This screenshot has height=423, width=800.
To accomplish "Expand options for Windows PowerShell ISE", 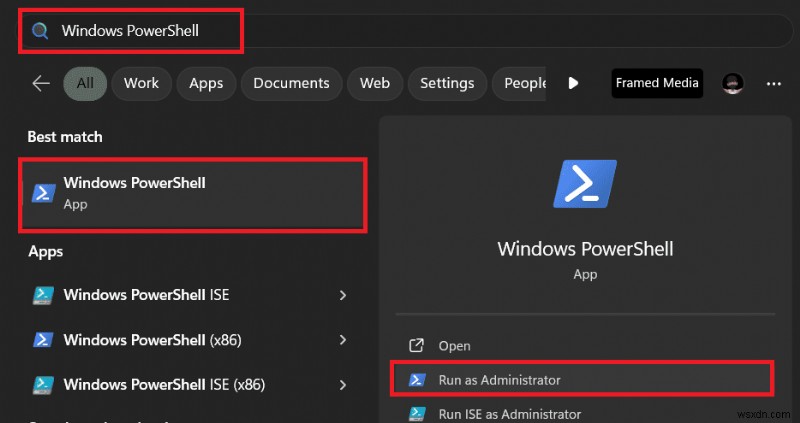I will coord(343,295).
